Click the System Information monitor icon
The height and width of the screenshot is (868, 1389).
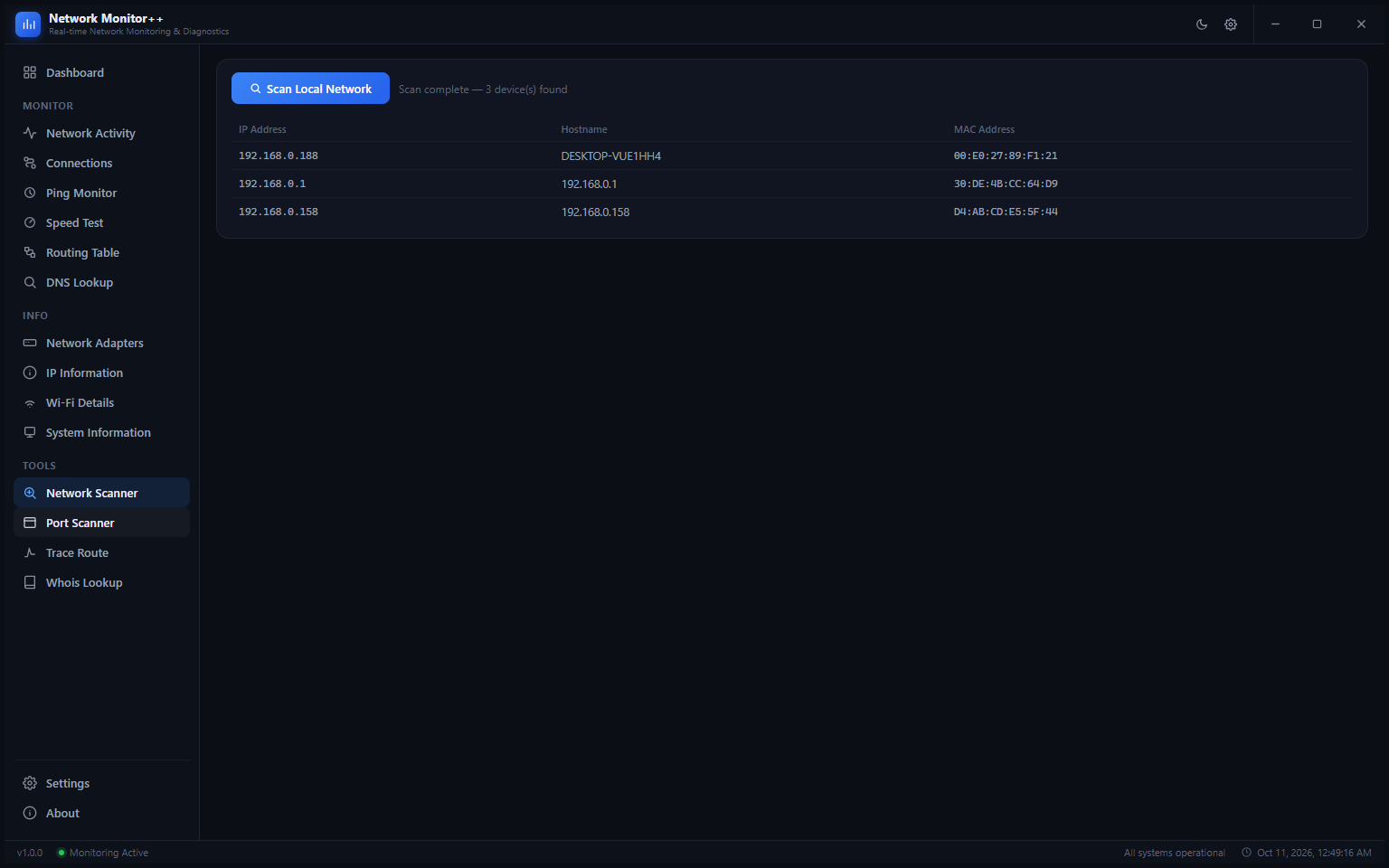30,432
